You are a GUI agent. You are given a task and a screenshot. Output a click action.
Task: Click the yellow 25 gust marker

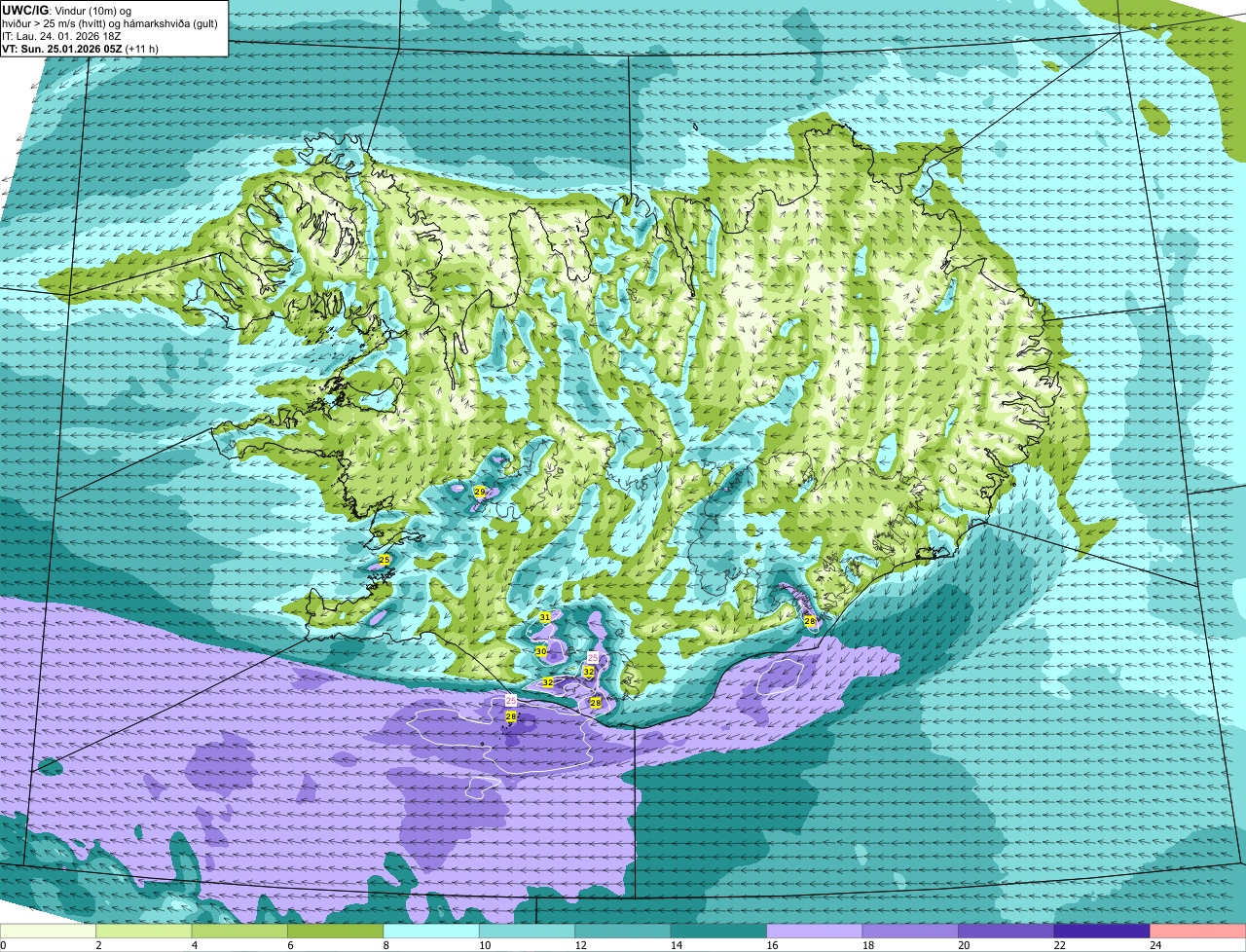[385, 561]
